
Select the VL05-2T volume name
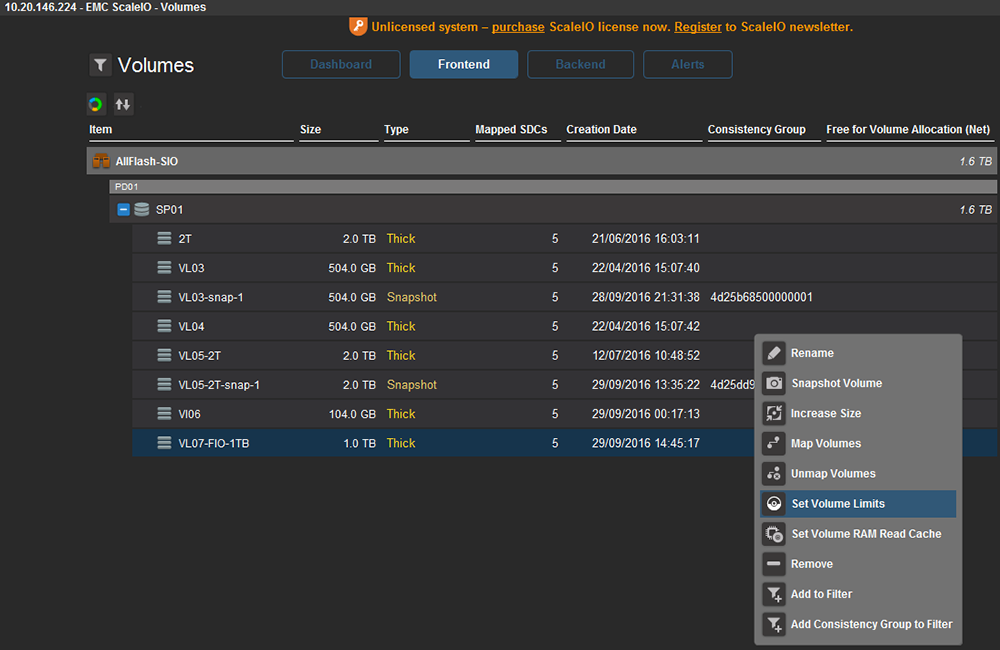coord(200,355)
